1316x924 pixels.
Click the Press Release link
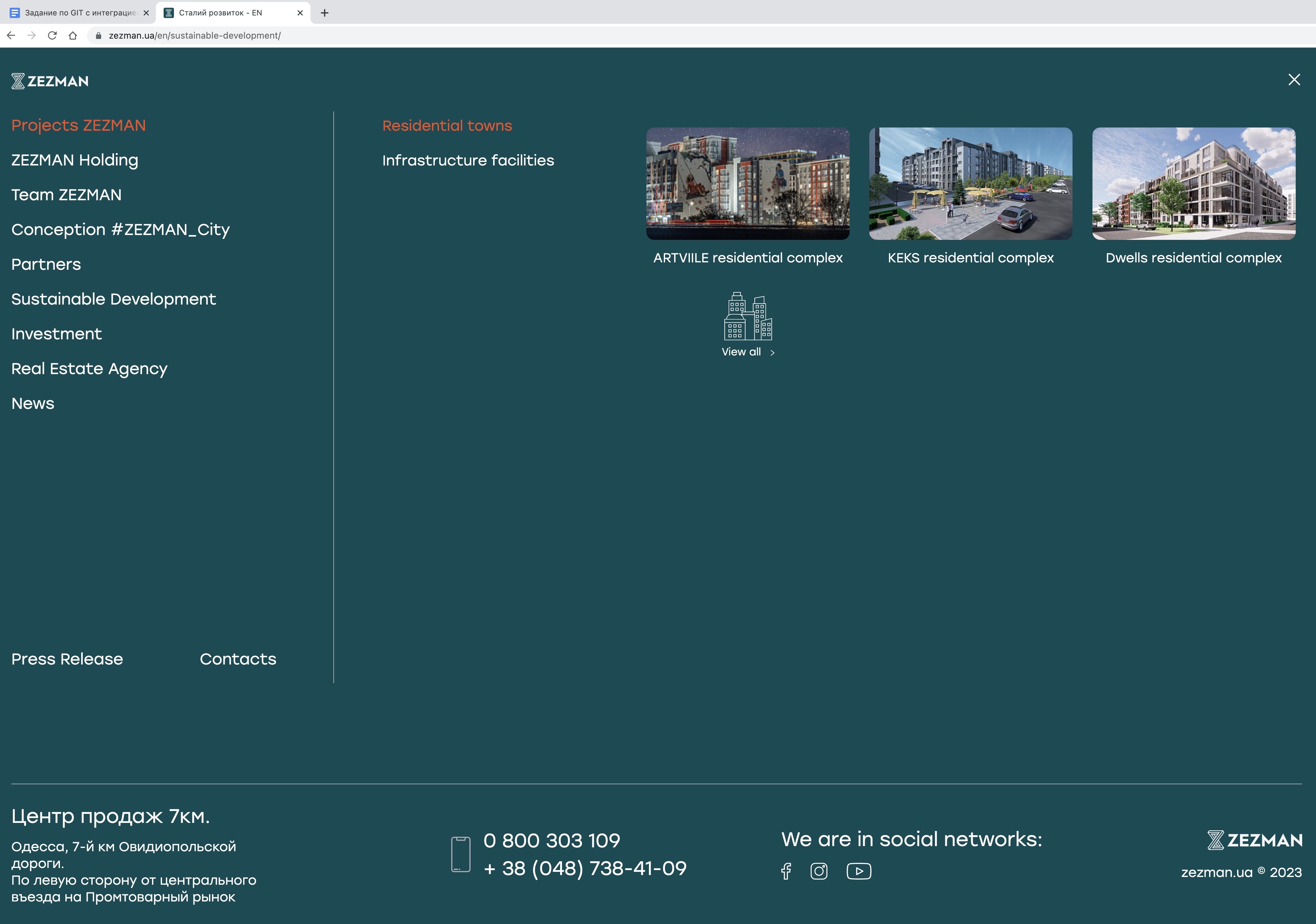[67, 659]
